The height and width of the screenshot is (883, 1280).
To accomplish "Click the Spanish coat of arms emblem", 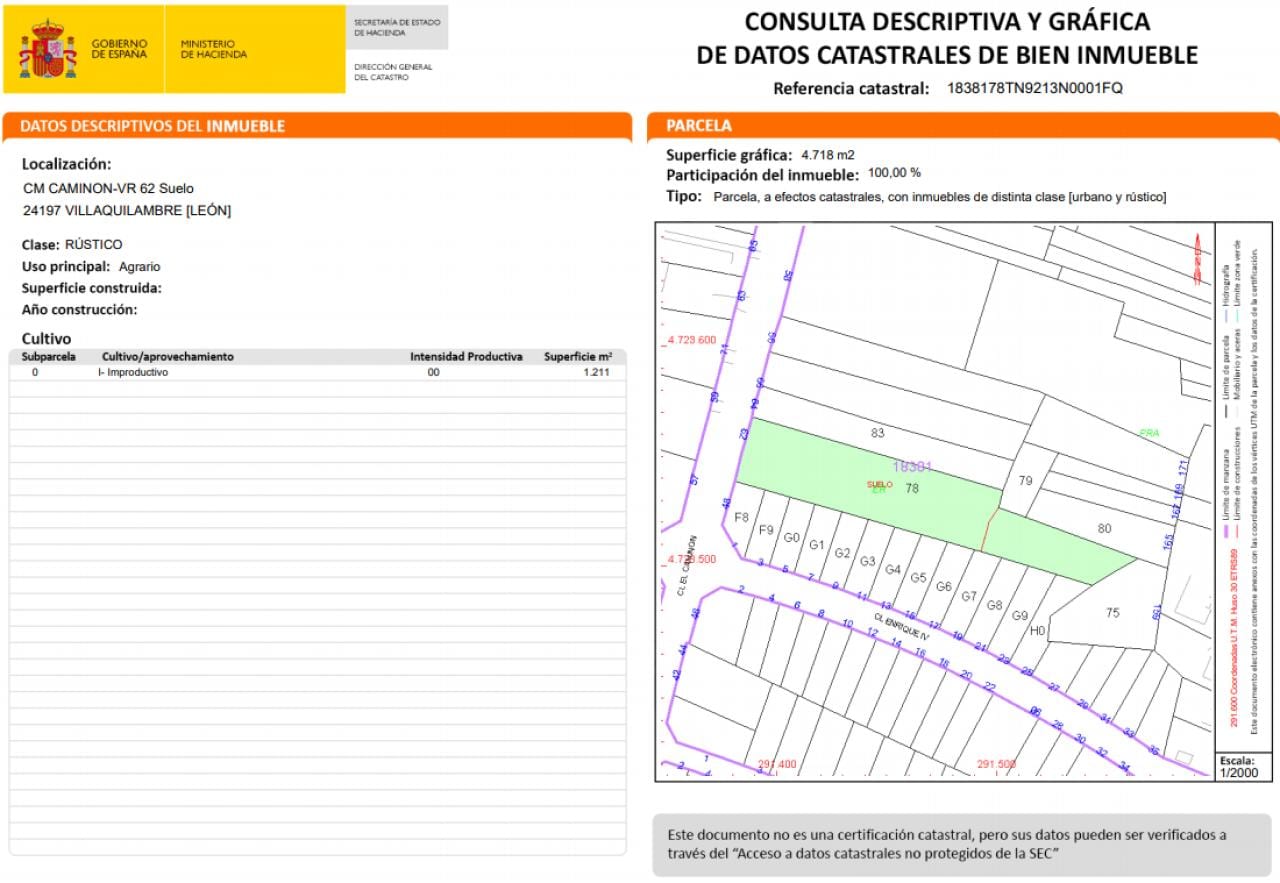I will click(x=48, y=49).
